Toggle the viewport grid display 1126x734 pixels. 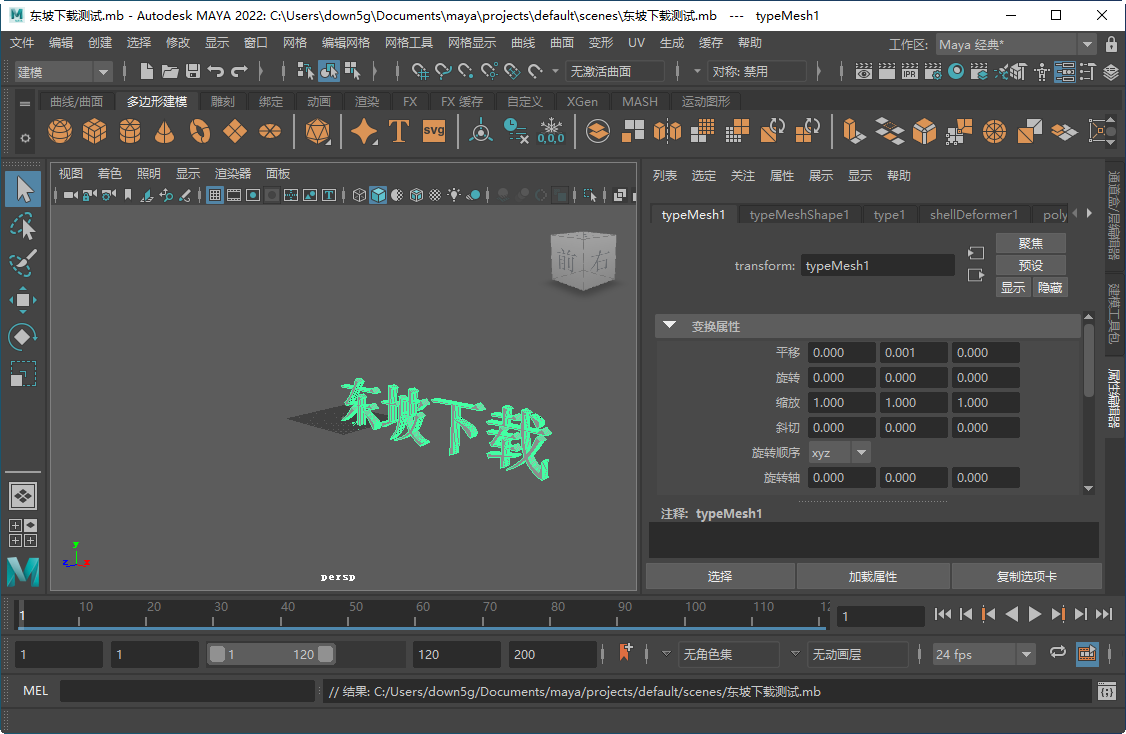click(215, 195)
